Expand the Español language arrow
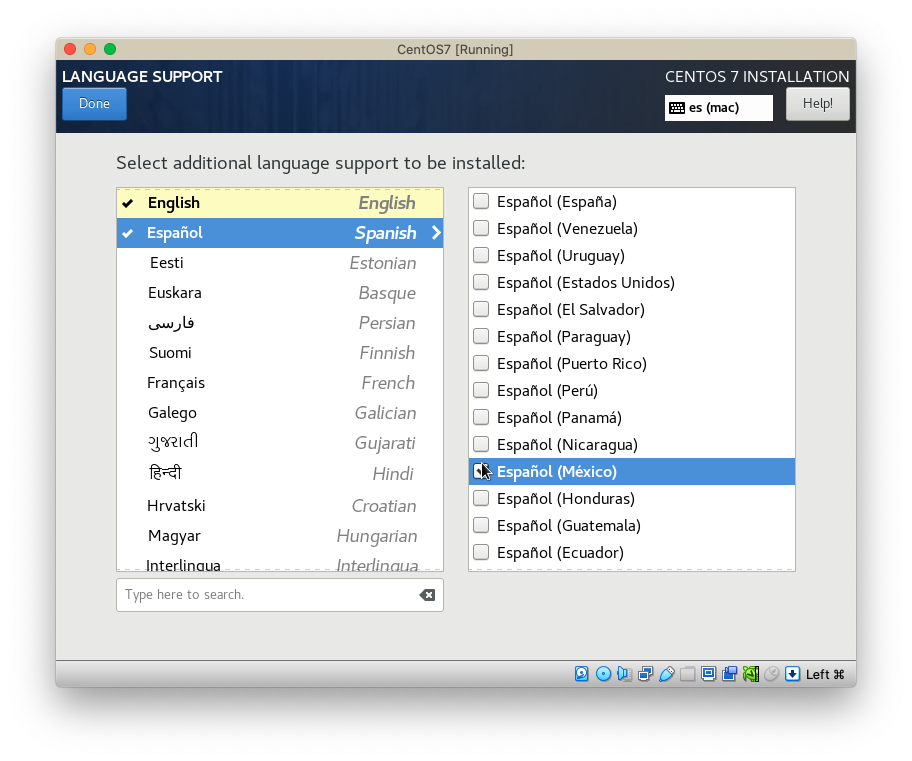The image size is (912, 761). coord(435,233)
